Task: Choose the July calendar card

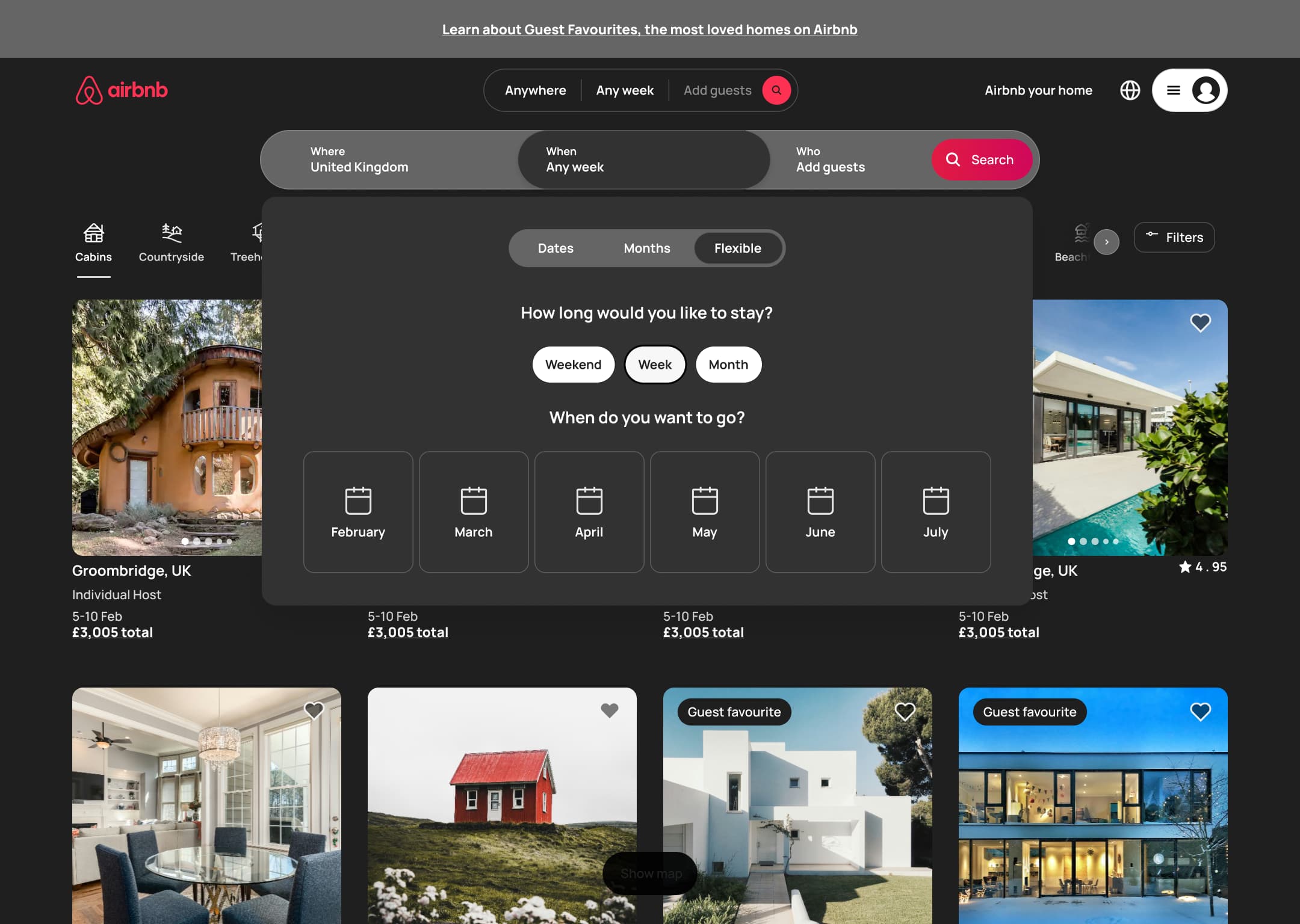Action: click(x=936, y=512)
